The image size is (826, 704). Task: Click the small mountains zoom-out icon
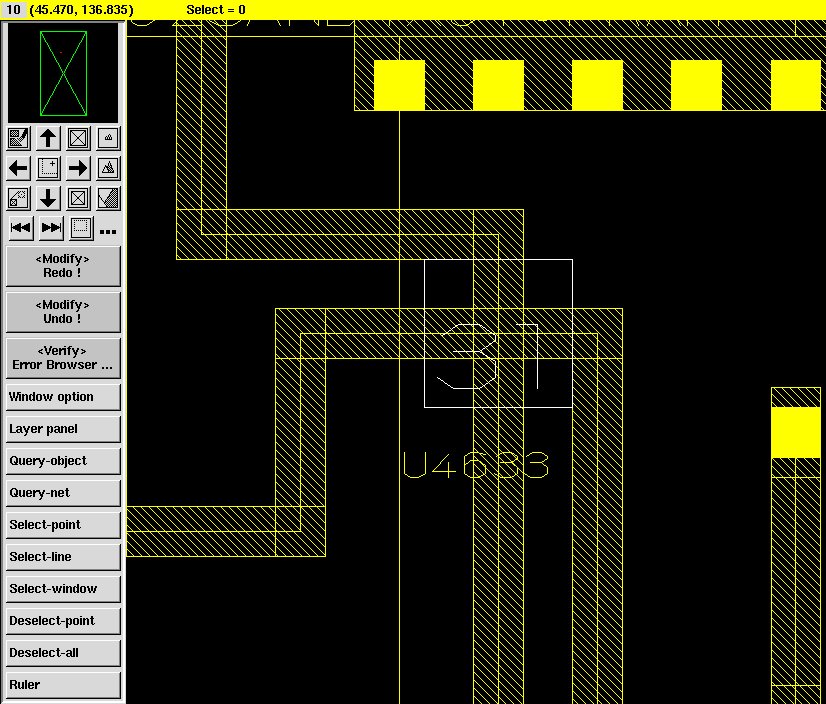pos(109,138)
